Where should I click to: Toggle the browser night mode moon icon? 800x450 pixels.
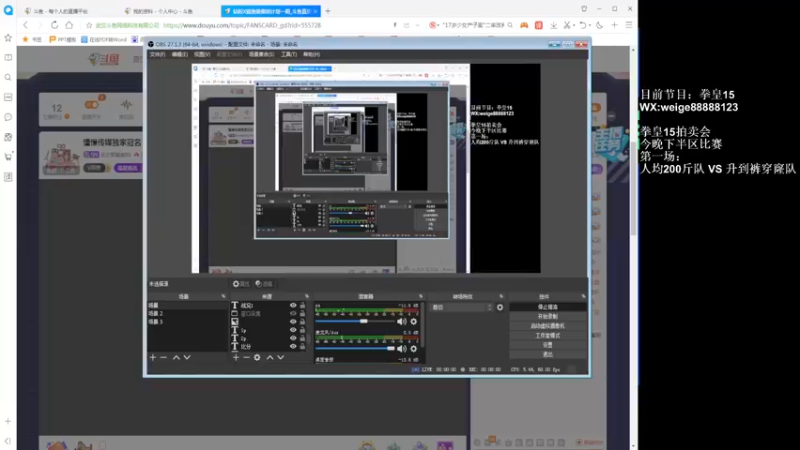[x=599, y=25]
